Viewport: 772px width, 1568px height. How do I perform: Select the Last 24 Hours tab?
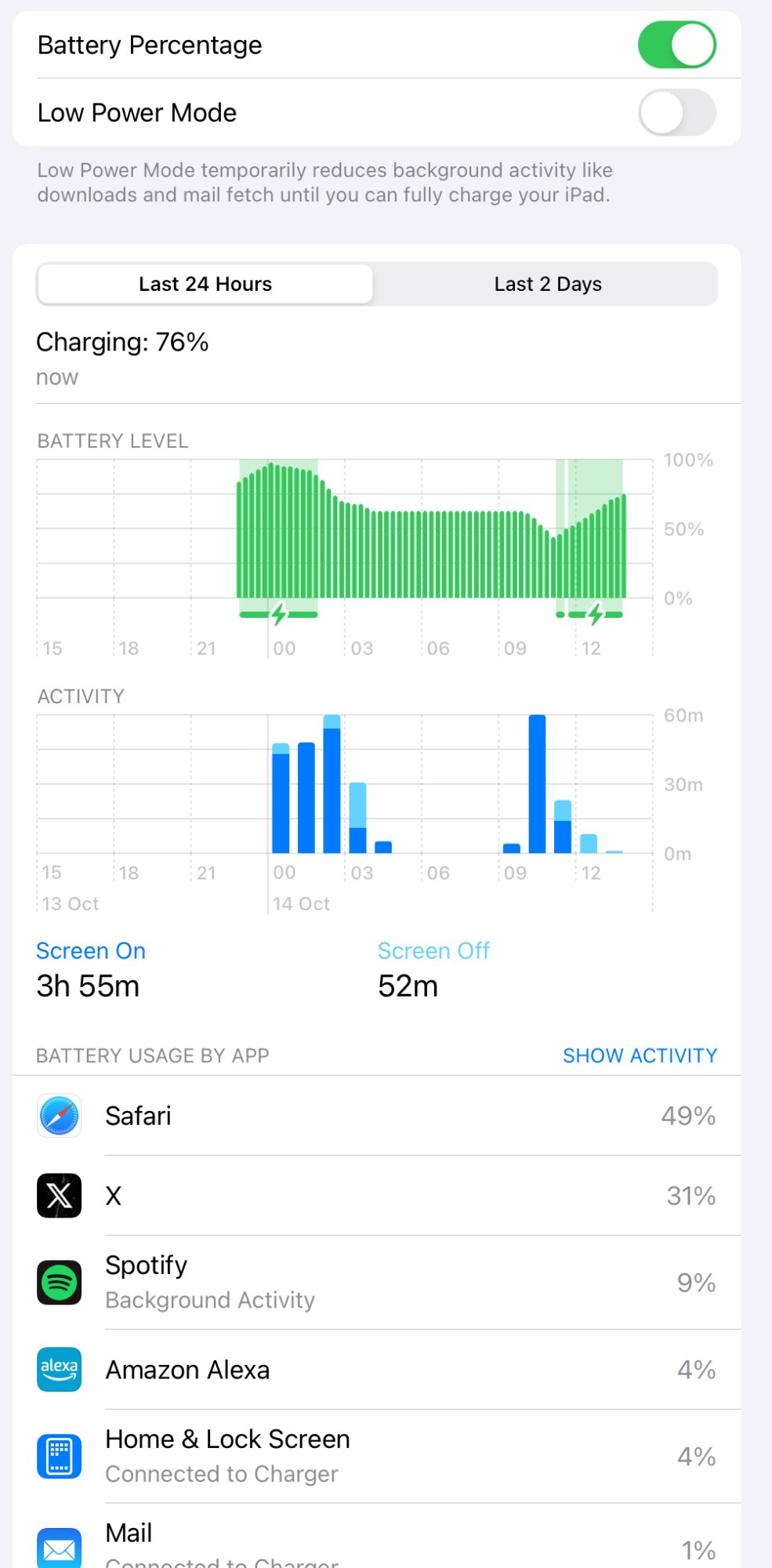click(x=205, y=284)
